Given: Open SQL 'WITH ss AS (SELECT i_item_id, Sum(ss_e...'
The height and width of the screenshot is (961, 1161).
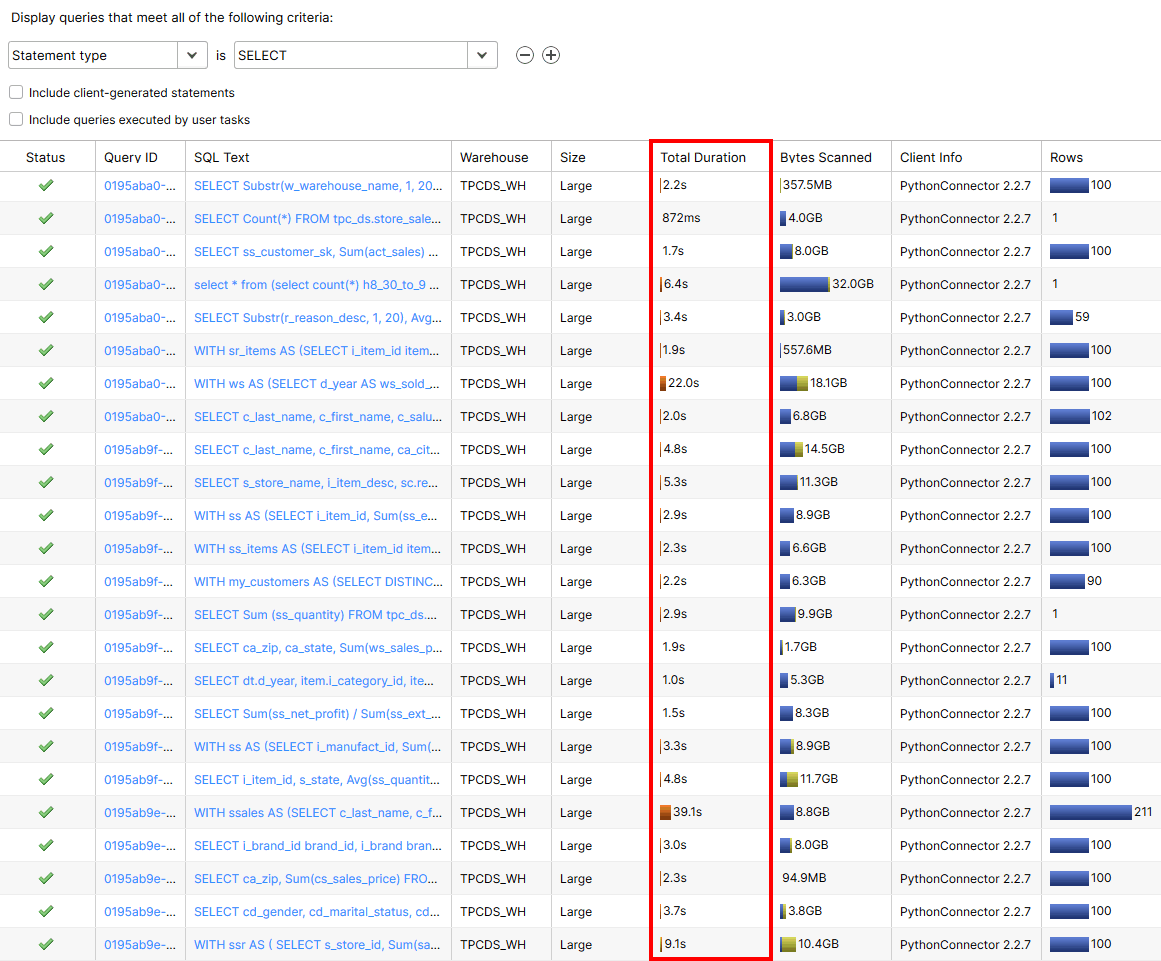Looking at the screenshot, I should click(315, 515).
